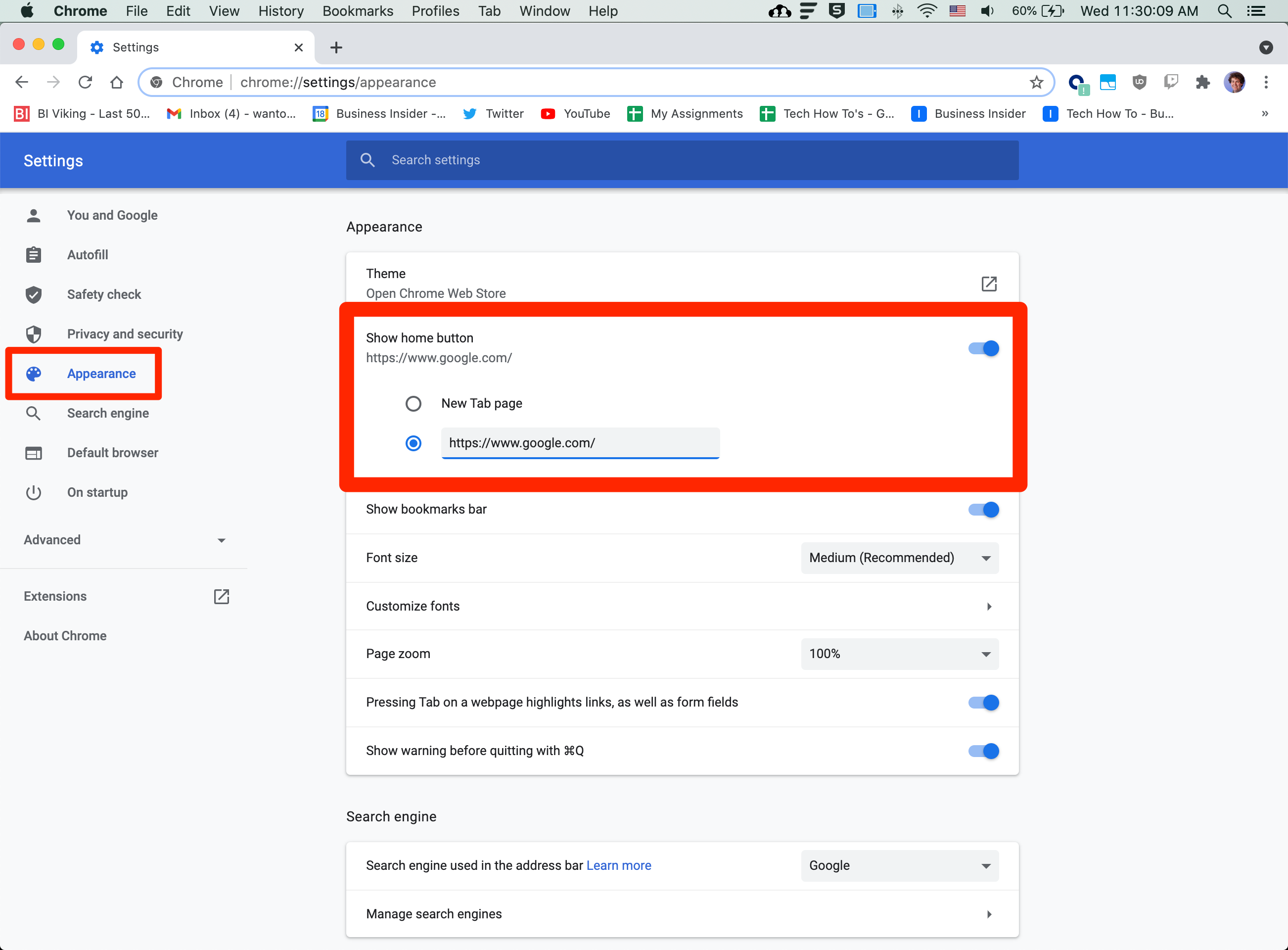Click the search magnifier in settings bar

pyautogui.click(x=368, y=160)
